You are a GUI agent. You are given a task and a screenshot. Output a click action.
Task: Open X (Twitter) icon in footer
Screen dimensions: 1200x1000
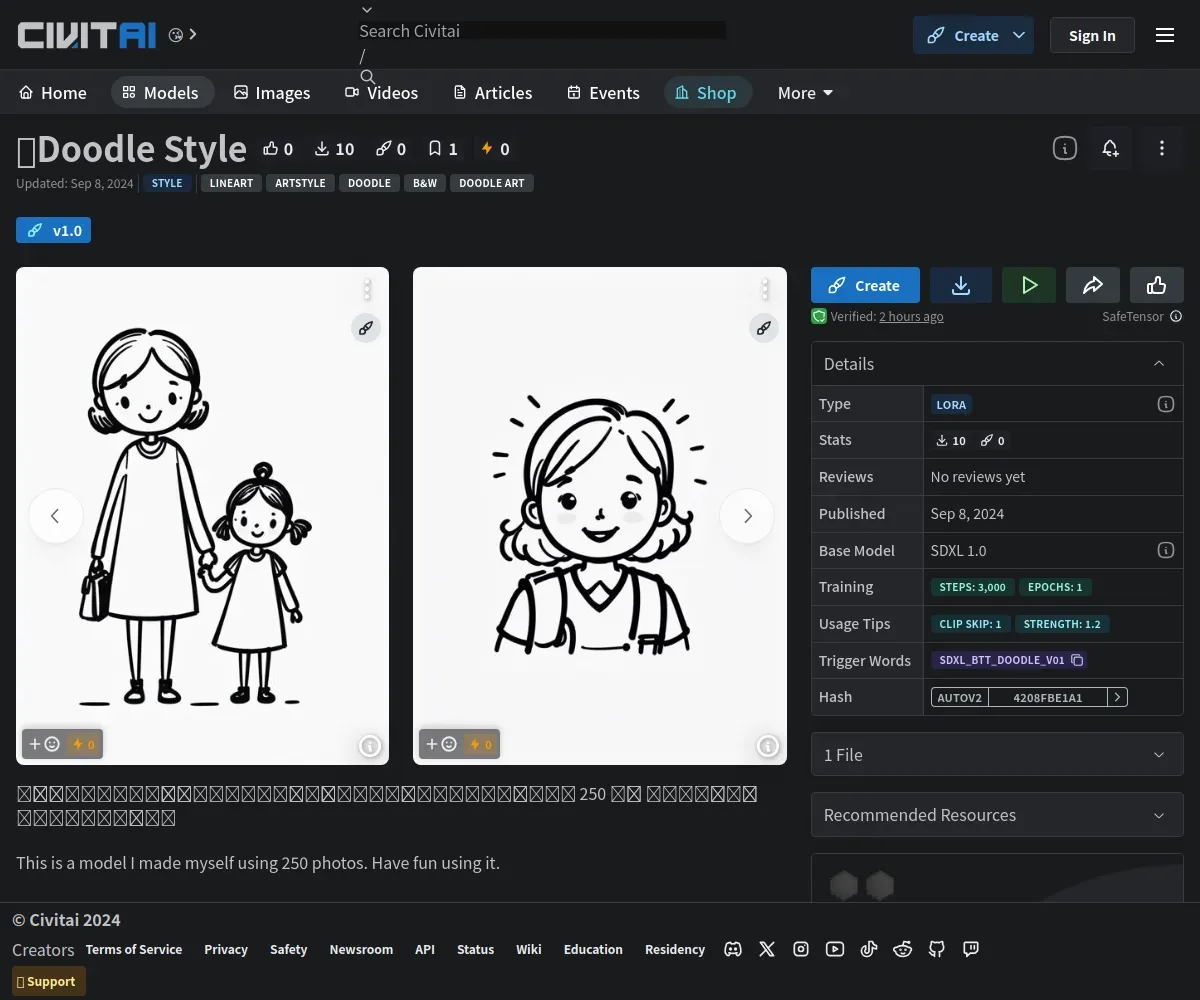(x=767, y=949)
